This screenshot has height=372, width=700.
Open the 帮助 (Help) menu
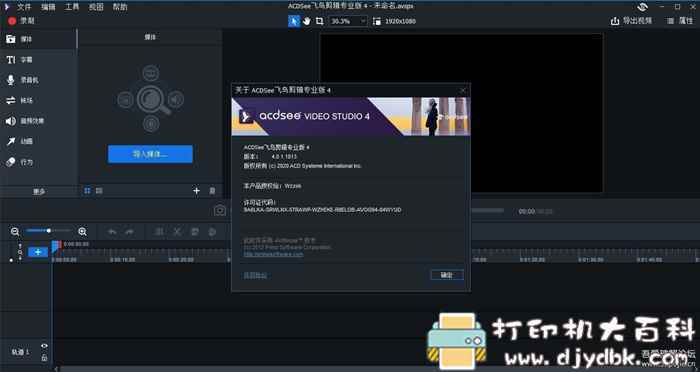pos(120,7)
